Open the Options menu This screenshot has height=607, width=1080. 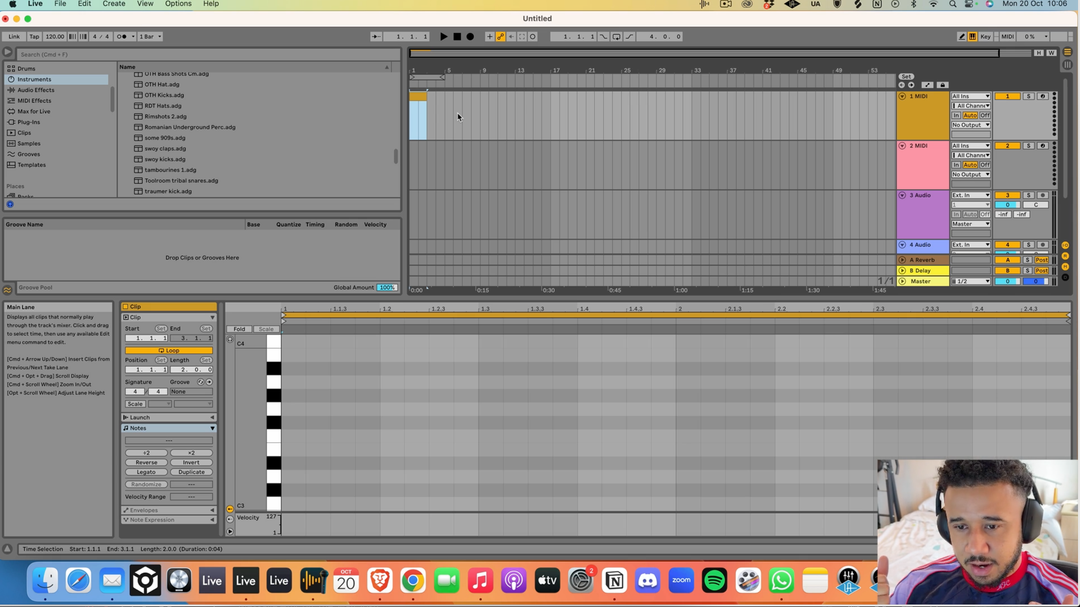coord(178,4)
